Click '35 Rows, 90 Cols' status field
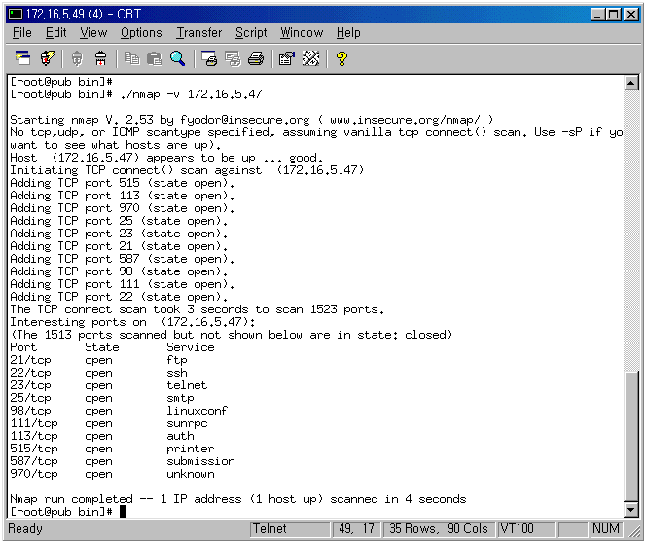646x543 pixels. coord(439,529)
